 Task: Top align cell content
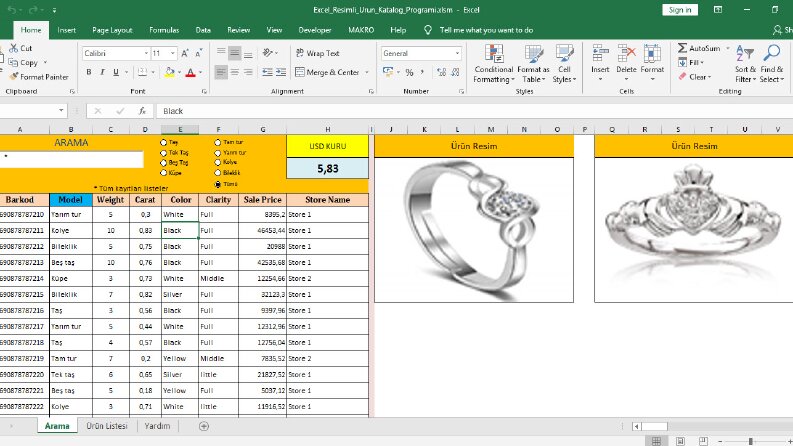221,53
